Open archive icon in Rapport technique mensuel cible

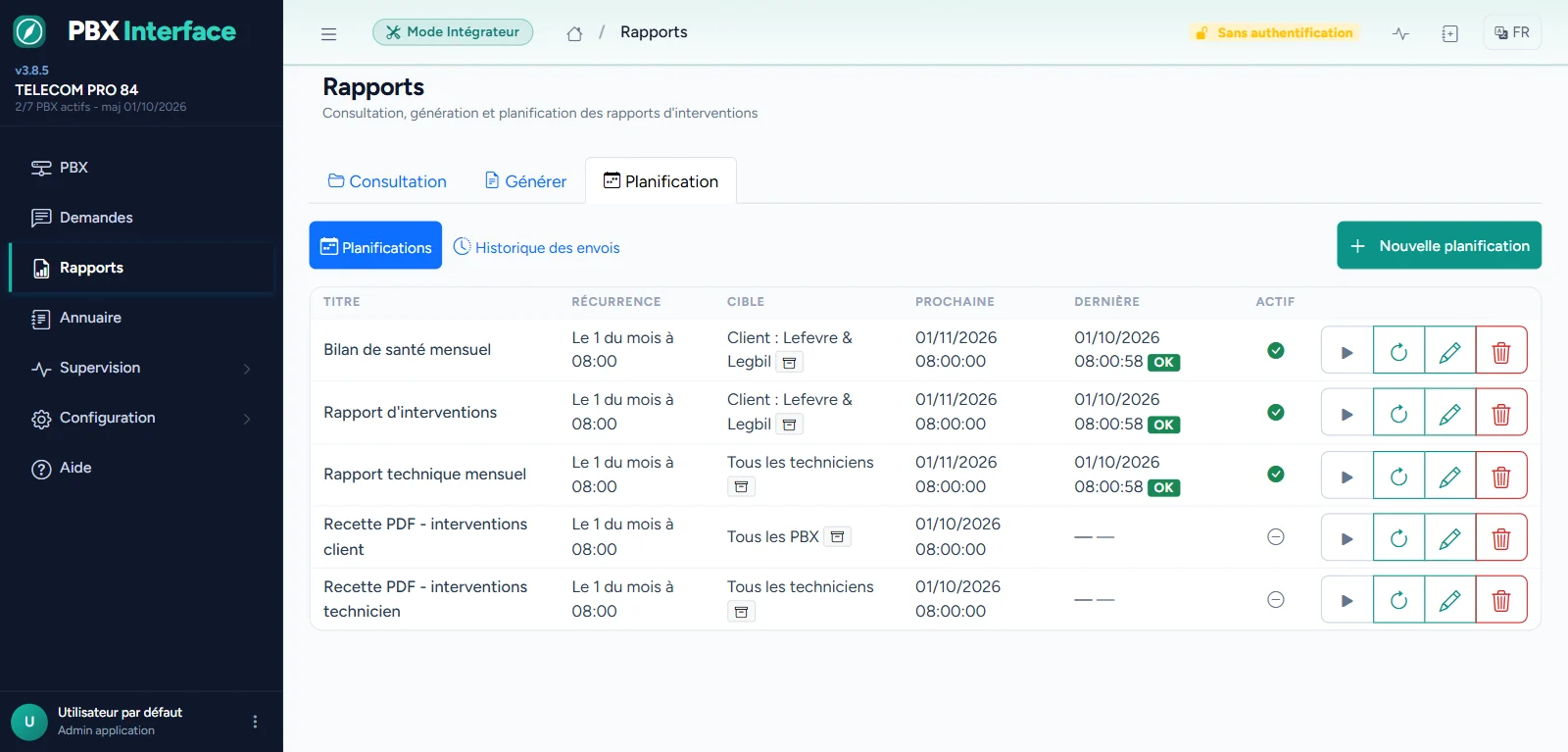(742, 487)
